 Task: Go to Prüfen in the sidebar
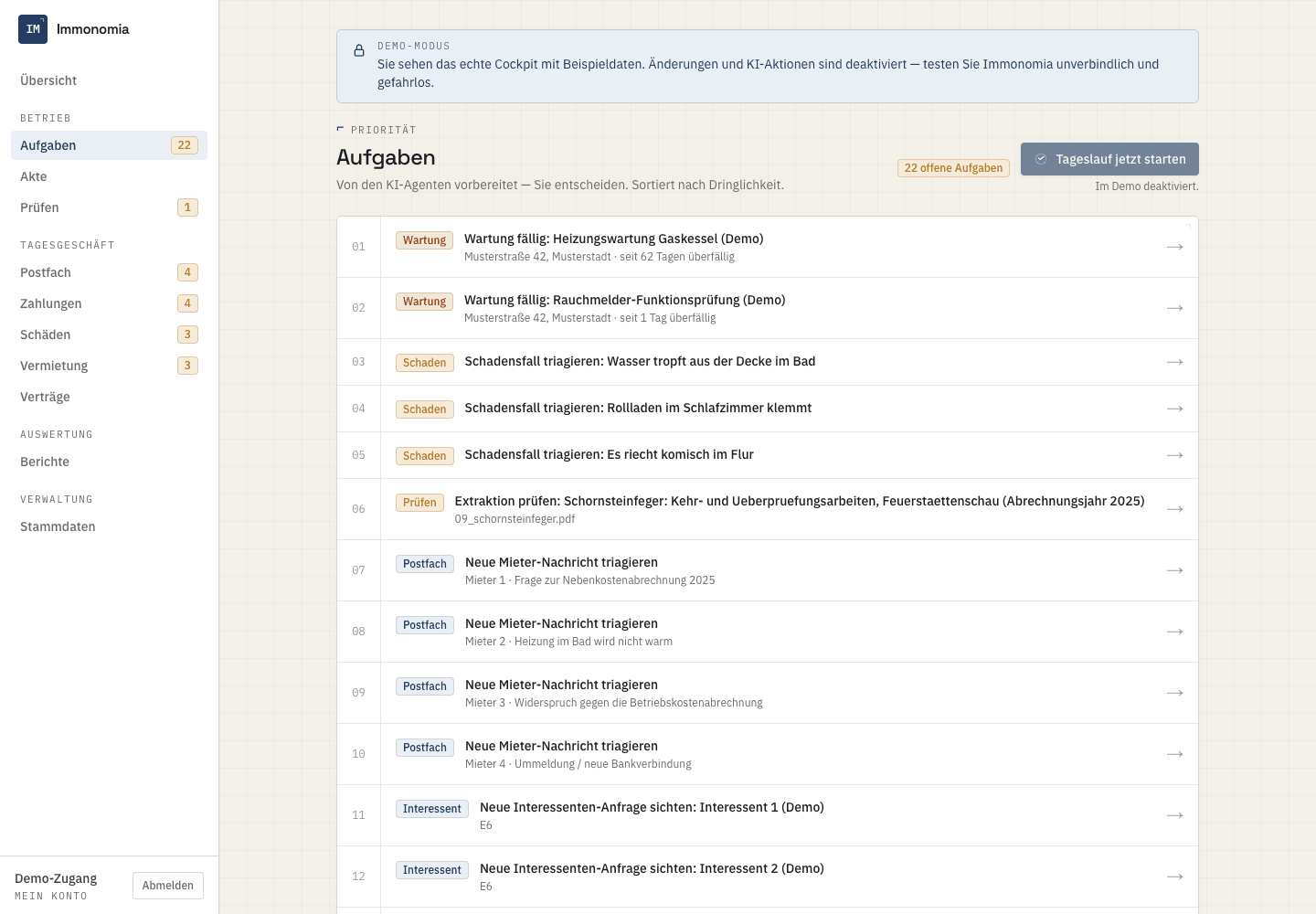coord(109,207)
